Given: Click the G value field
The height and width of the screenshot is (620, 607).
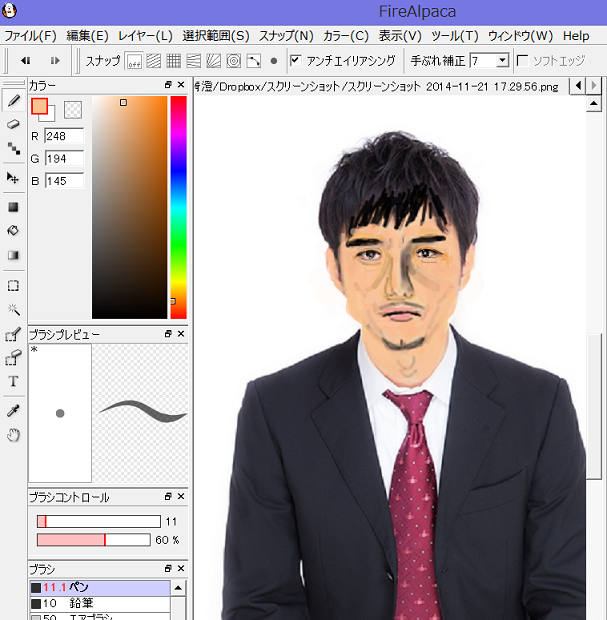Looking at the screenshot, I should 64,159.
